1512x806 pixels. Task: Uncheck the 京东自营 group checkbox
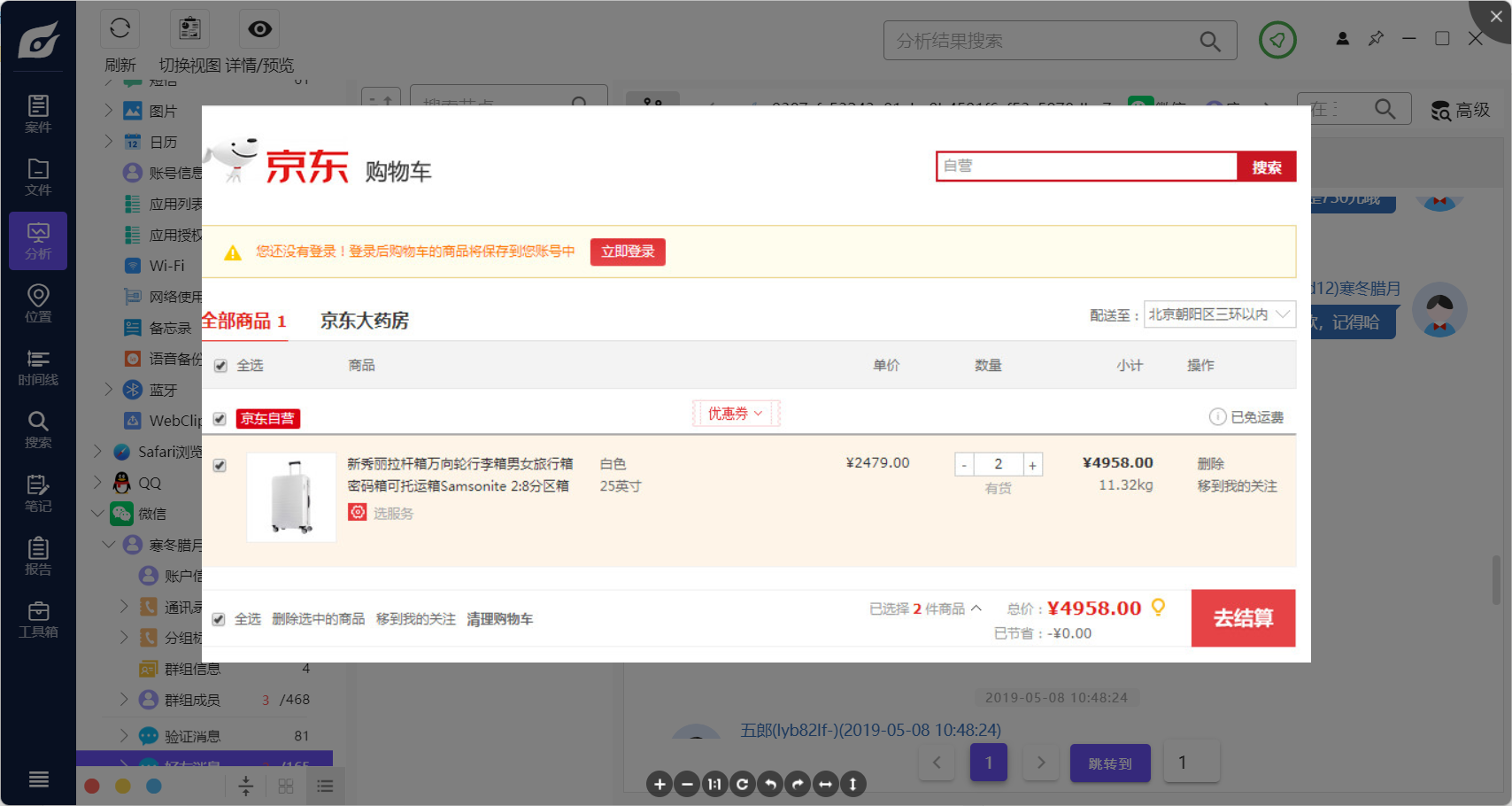point(220,418)
